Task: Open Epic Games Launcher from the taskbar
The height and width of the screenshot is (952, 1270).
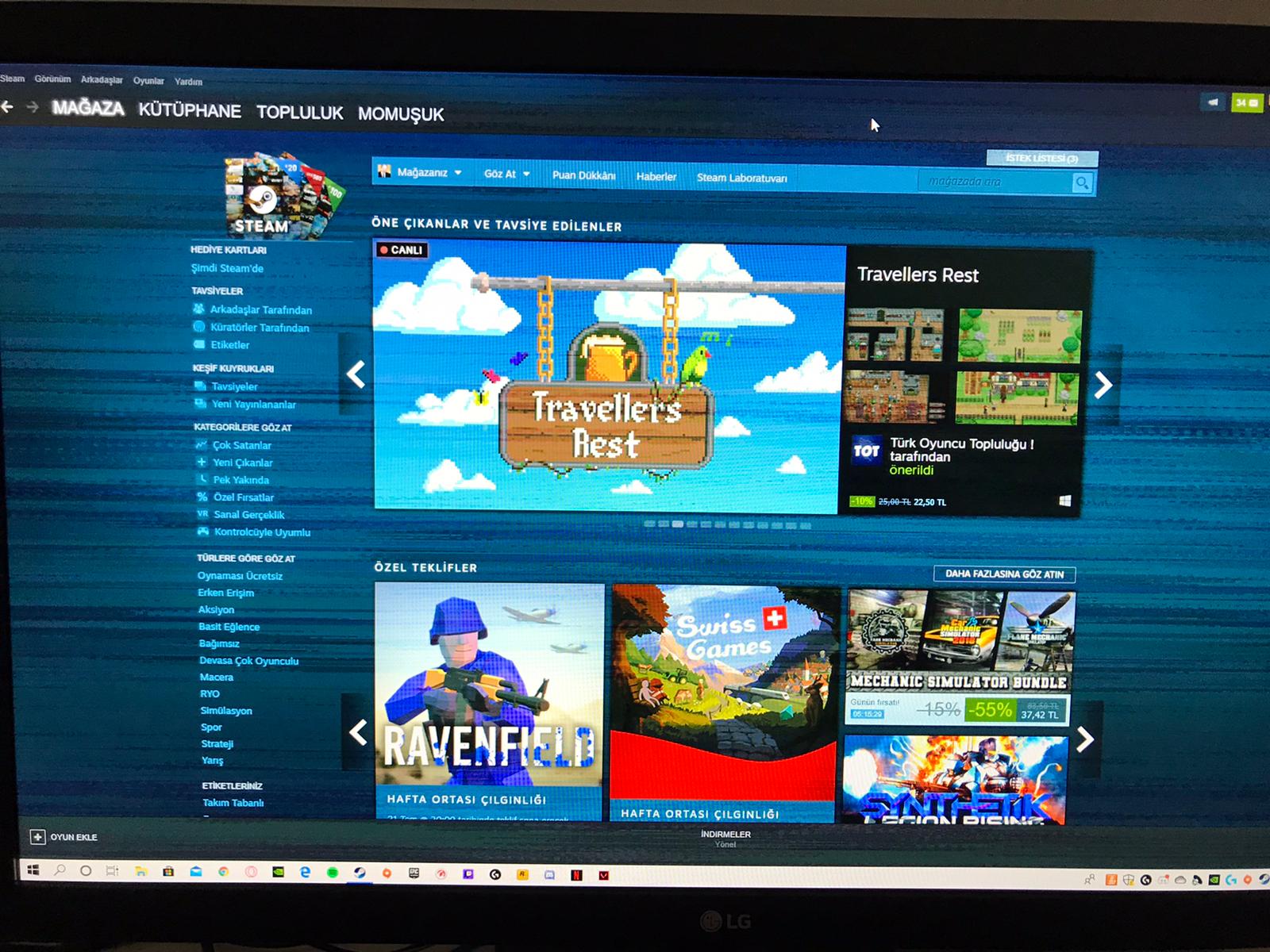Action: (414, 873)
